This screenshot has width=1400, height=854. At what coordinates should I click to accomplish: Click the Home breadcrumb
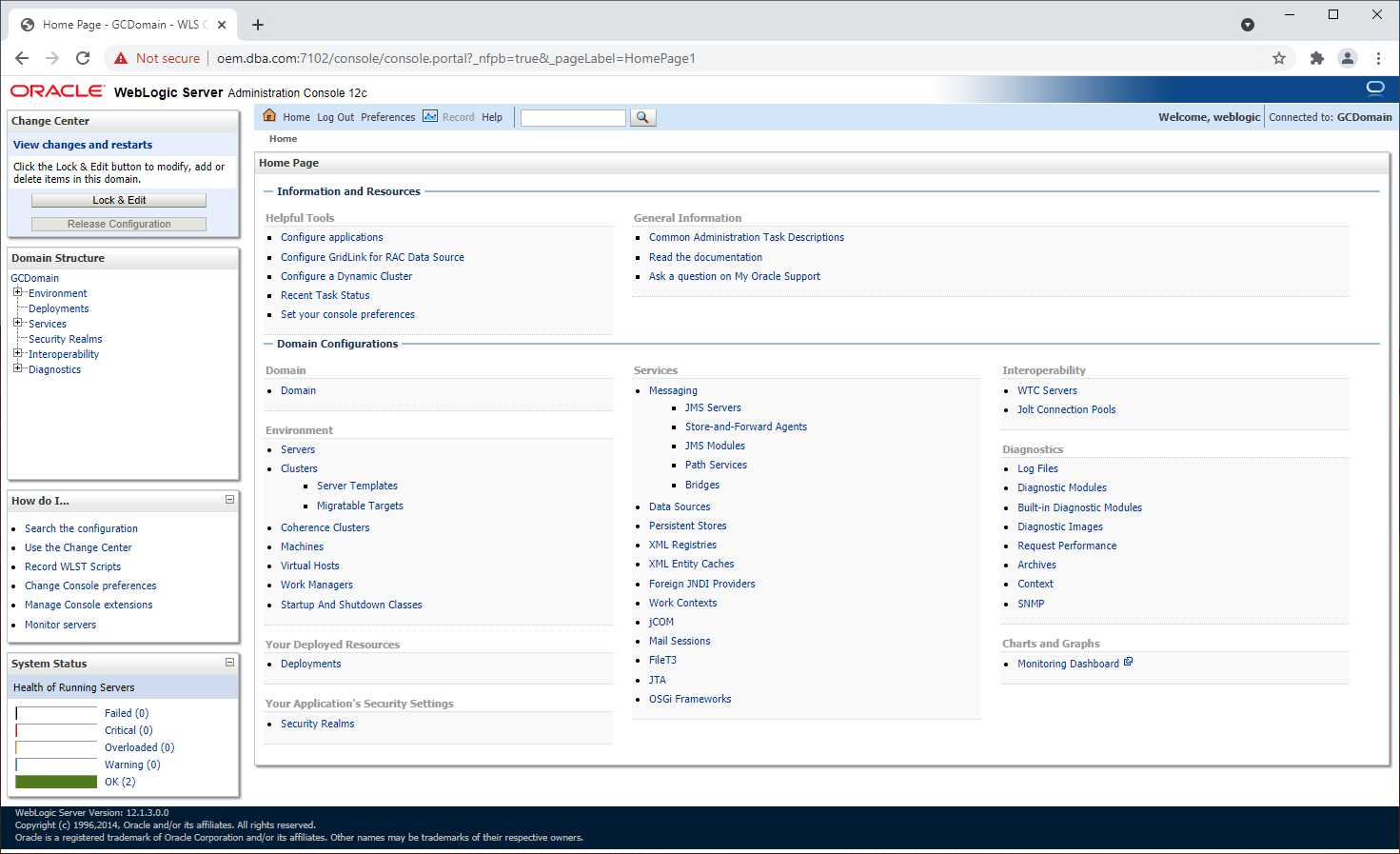(283, 139)
